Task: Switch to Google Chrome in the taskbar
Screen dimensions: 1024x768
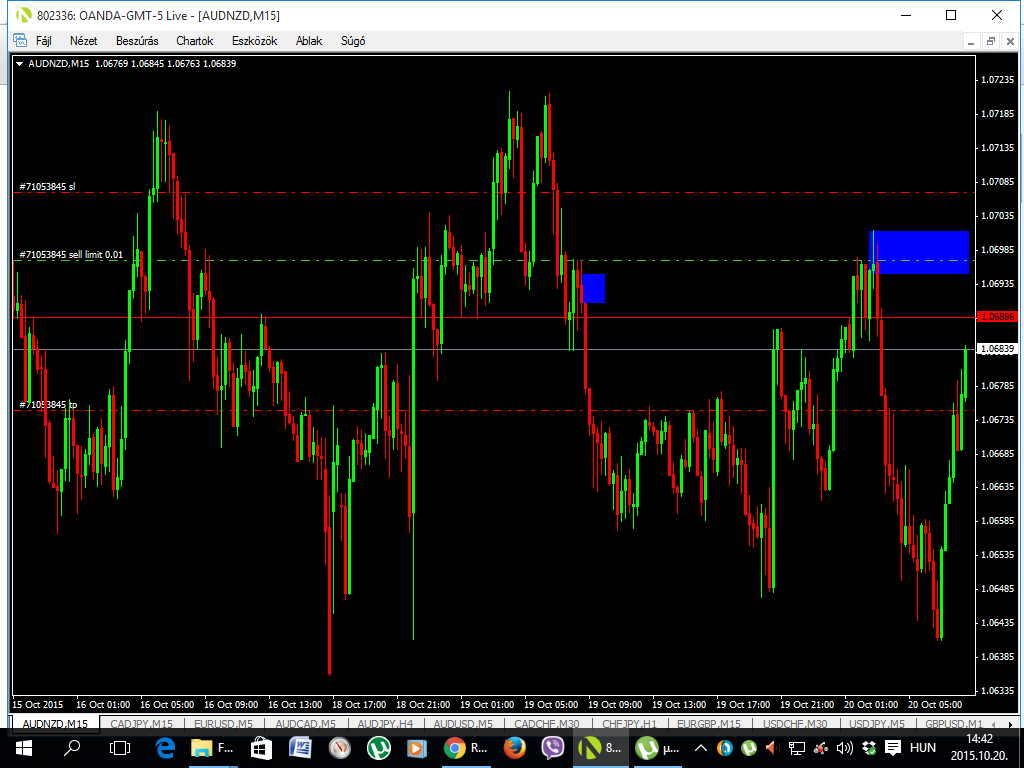Action: point(455,747)
